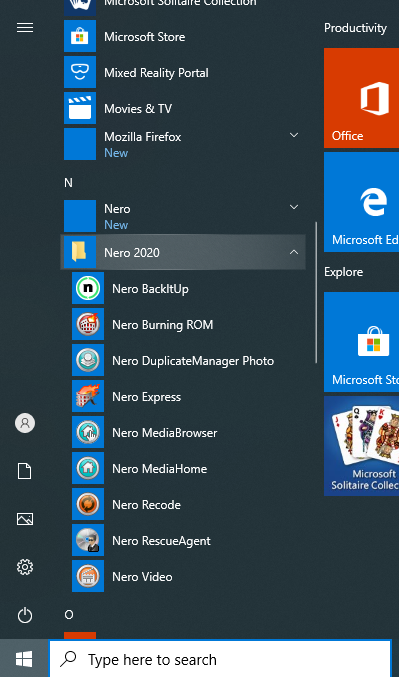Click the Power icon
This screenshot has width=399, height=677.
pyautogui.click(x=25, y=615)
